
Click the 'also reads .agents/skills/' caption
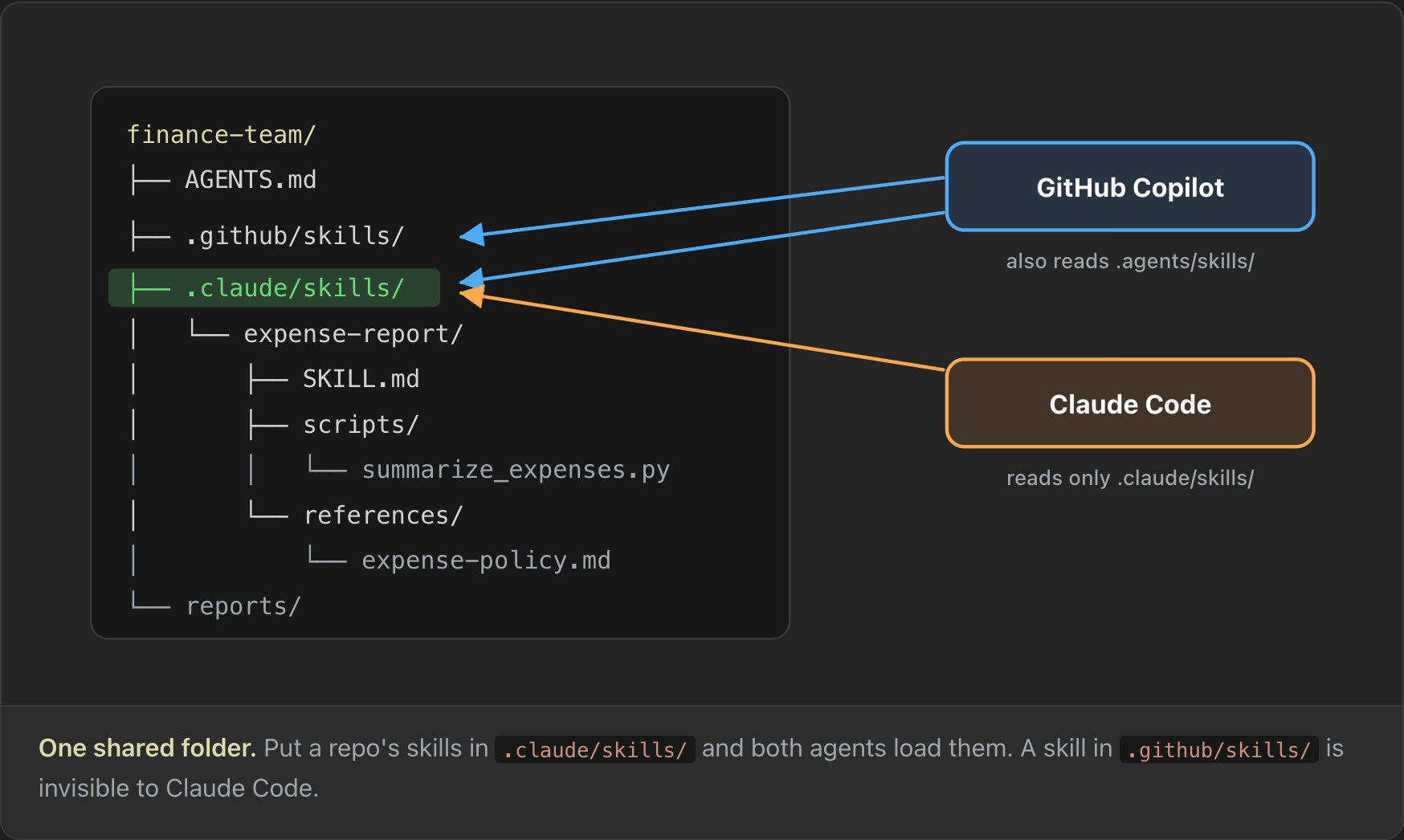pos(1130,261)
